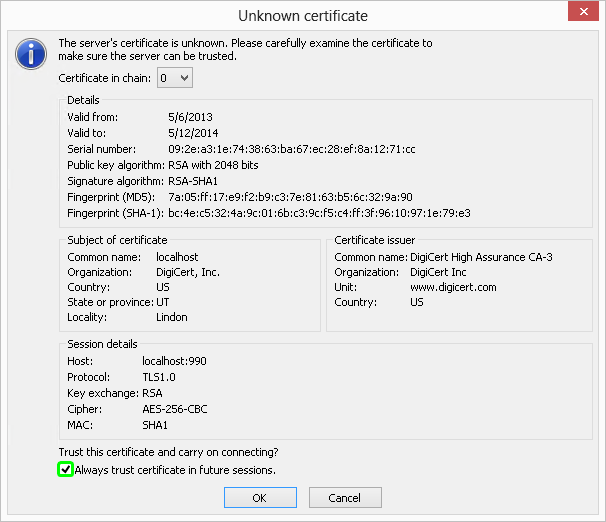Click the Valid from date 5/6/2013
The width and height of the screenshot is (606, 522).
pos(189,117)
